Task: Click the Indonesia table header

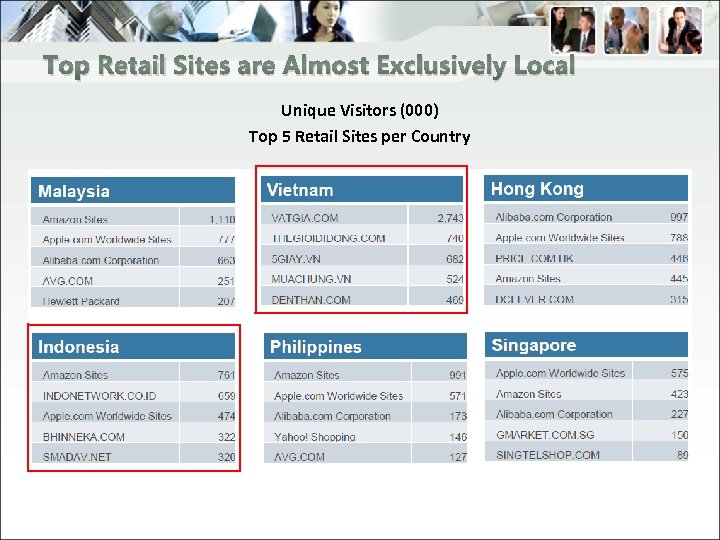Action: tap(133, 346)
